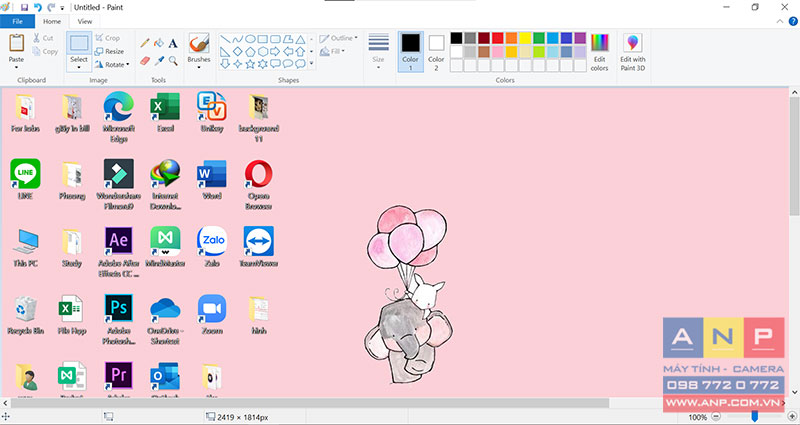The width and height of the screenshot is (800, 425).
Task: Pick the Diamond shape
Action: (238, 52)
